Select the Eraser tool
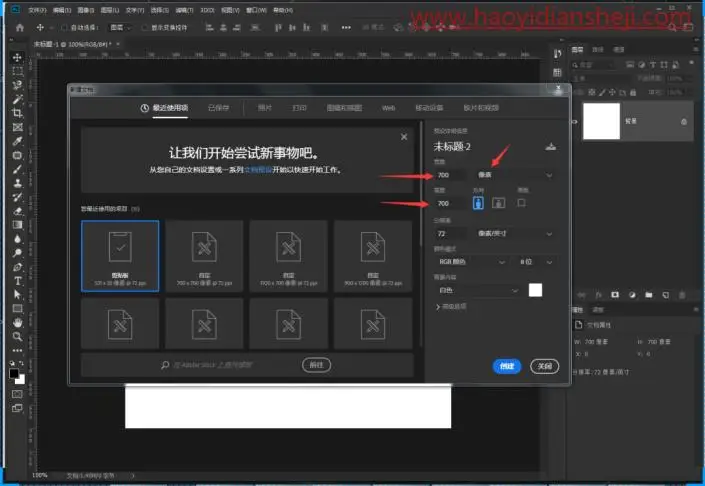The image size is (705, 486). [17, 211]
